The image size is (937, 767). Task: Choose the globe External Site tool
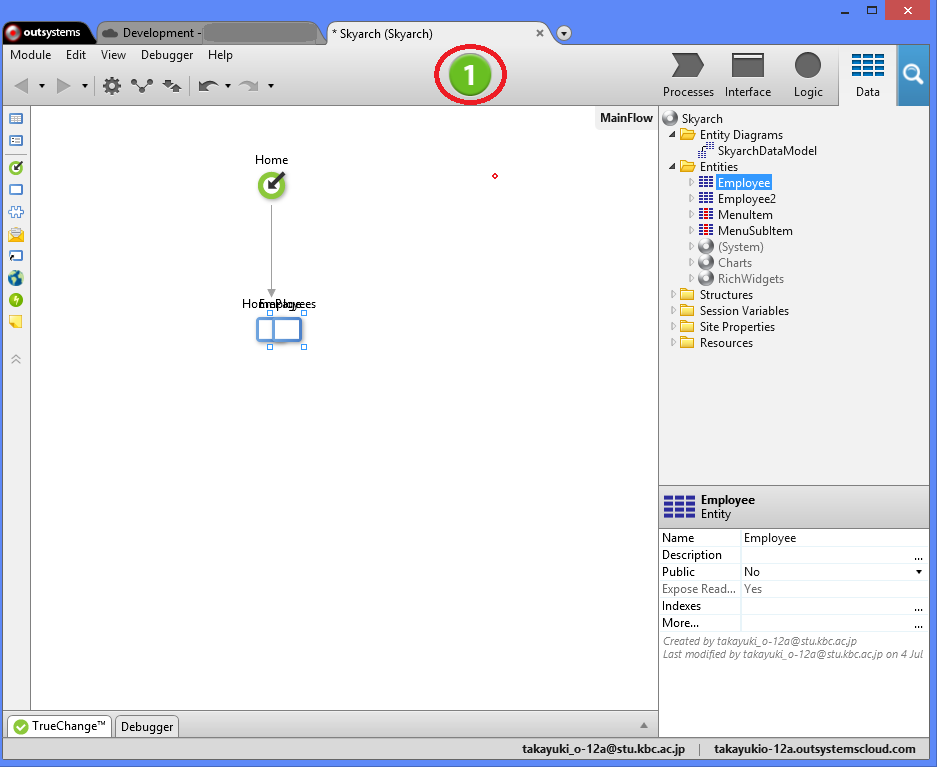(16, 278)
